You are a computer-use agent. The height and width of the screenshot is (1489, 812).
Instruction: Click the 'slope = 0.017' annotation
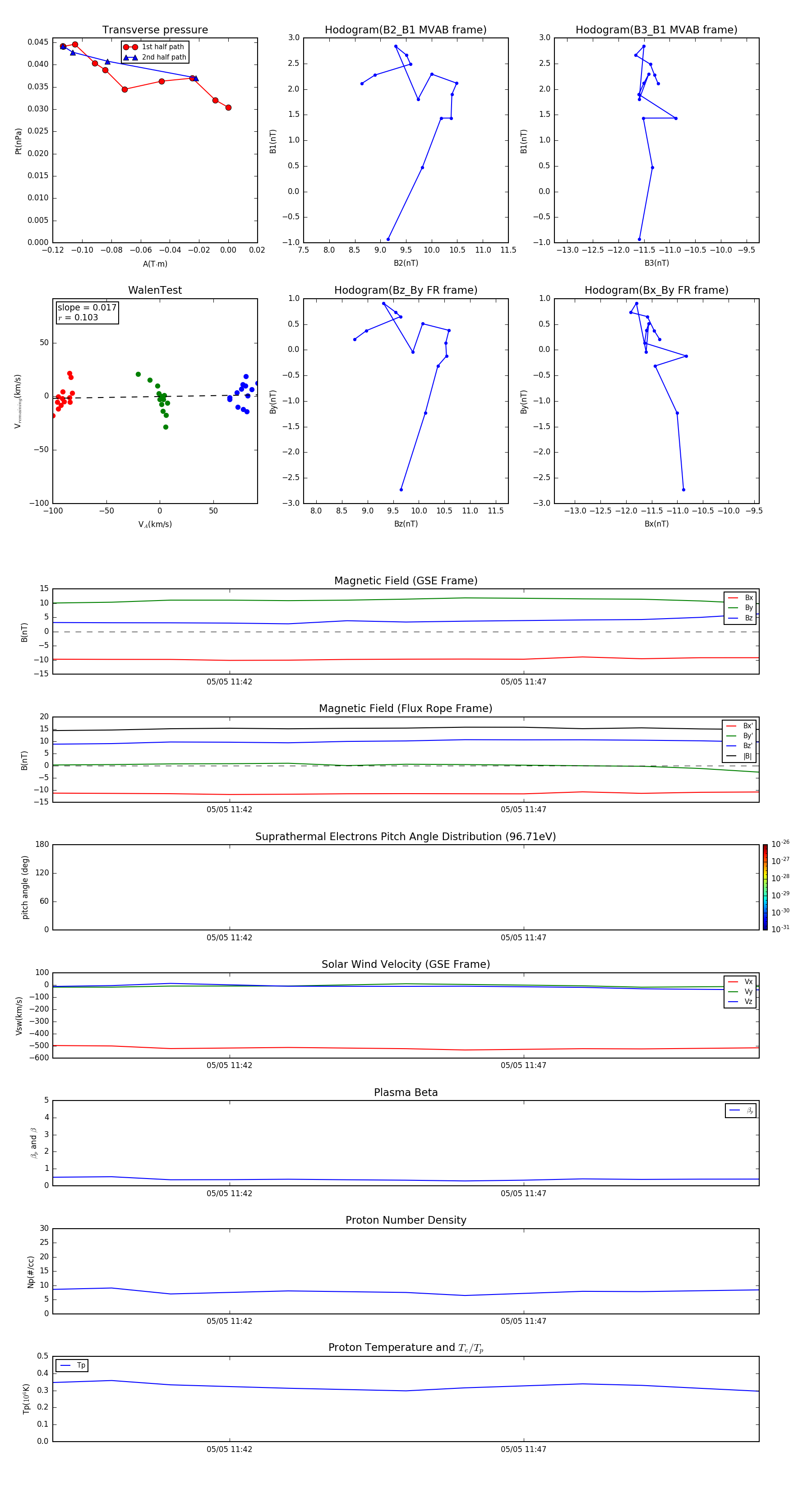pos(87,308)
